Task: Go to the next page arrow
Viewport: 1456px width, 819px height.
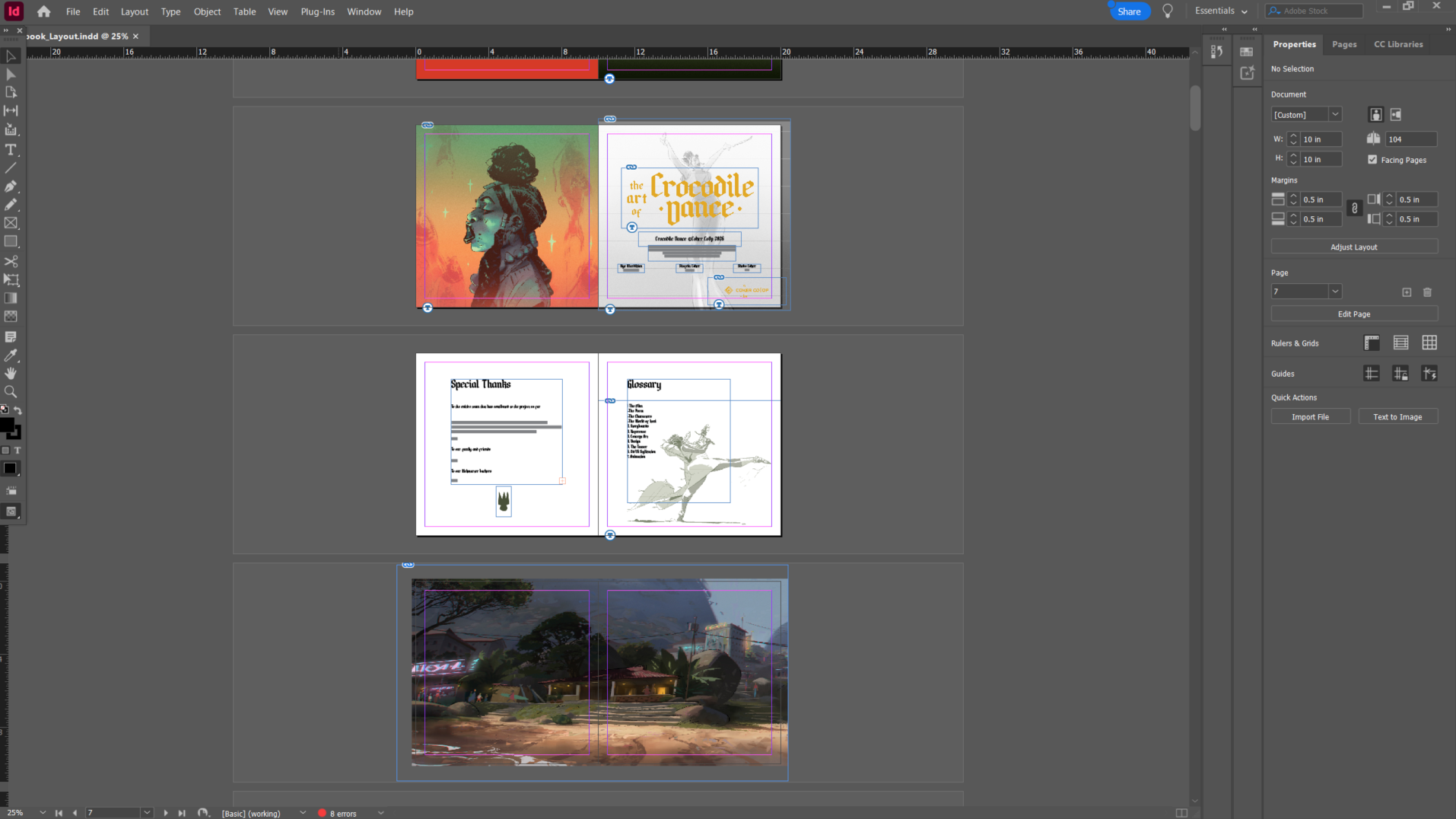Action: point(166,813)
